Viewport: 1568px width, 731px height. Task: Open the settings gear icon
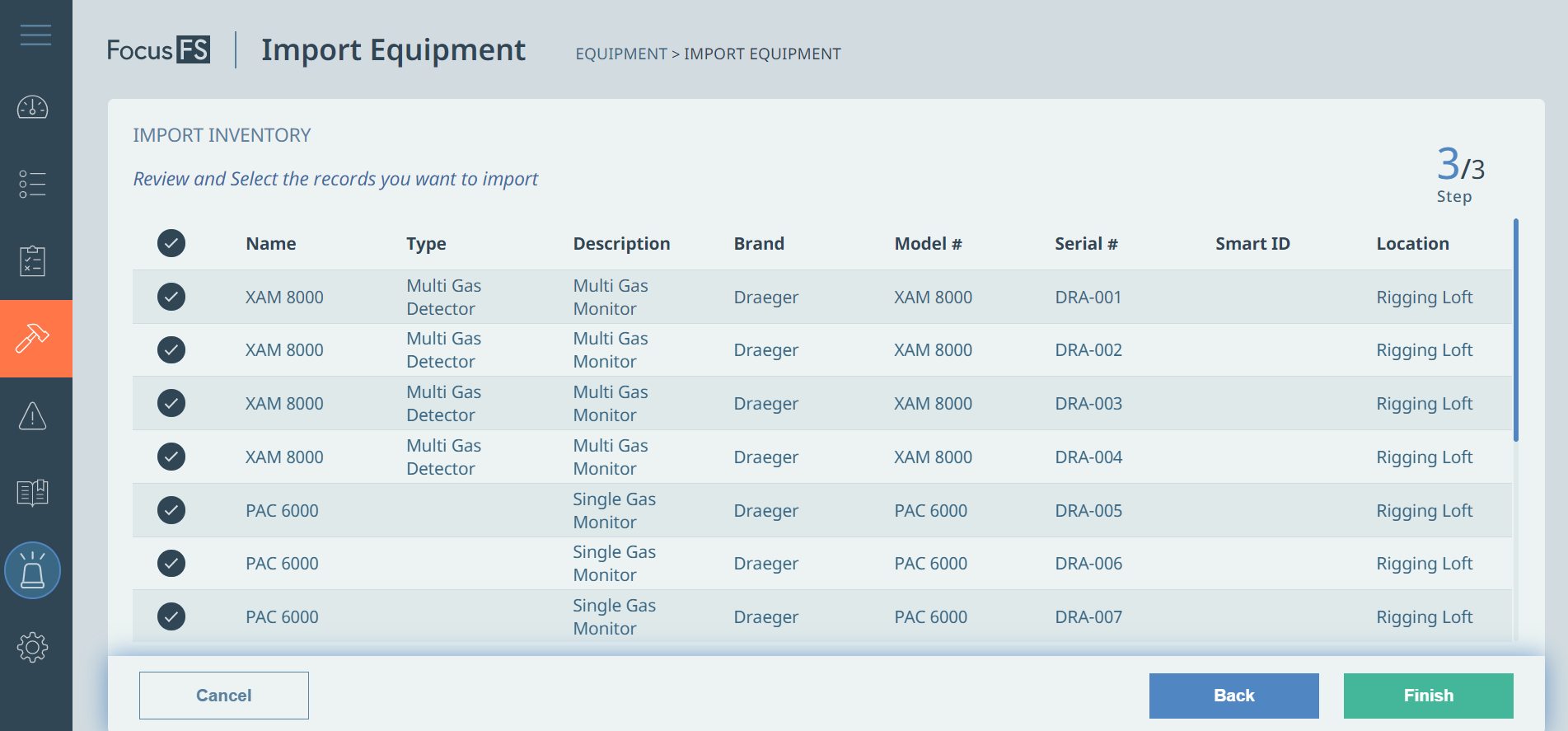click(33, 647)
